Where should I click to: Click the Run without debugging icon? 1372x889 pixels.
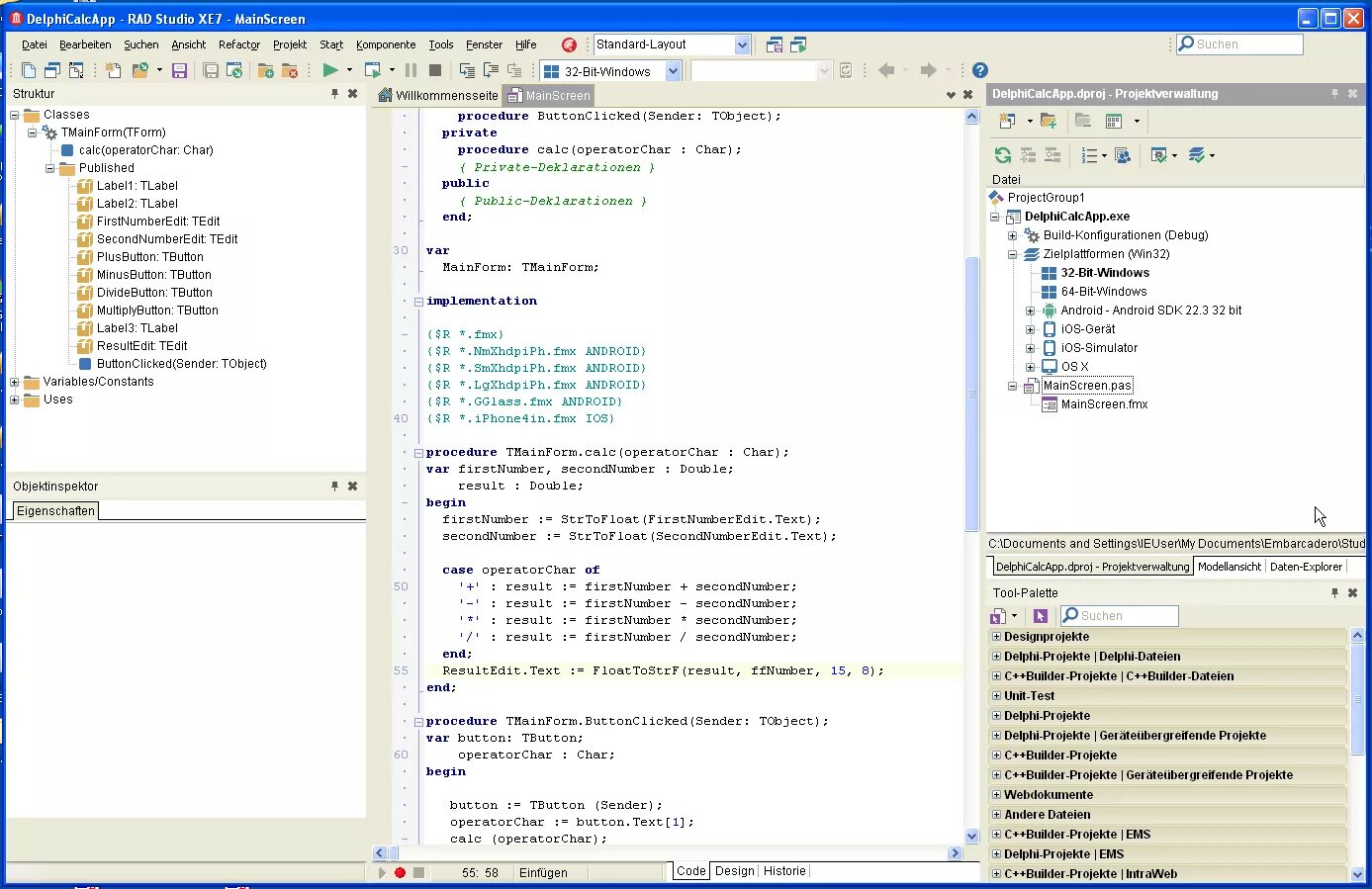pos(373,70)
